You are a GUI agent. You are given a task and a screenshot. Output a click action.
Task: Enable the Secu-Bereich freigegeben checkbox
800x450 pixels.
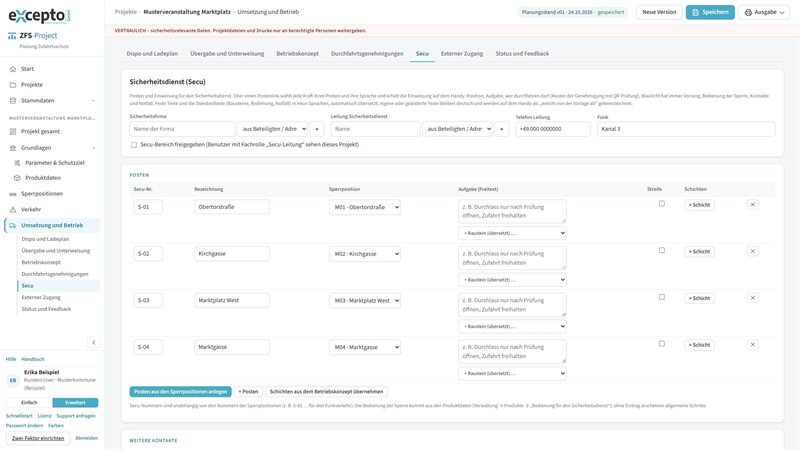coord(134,145)
